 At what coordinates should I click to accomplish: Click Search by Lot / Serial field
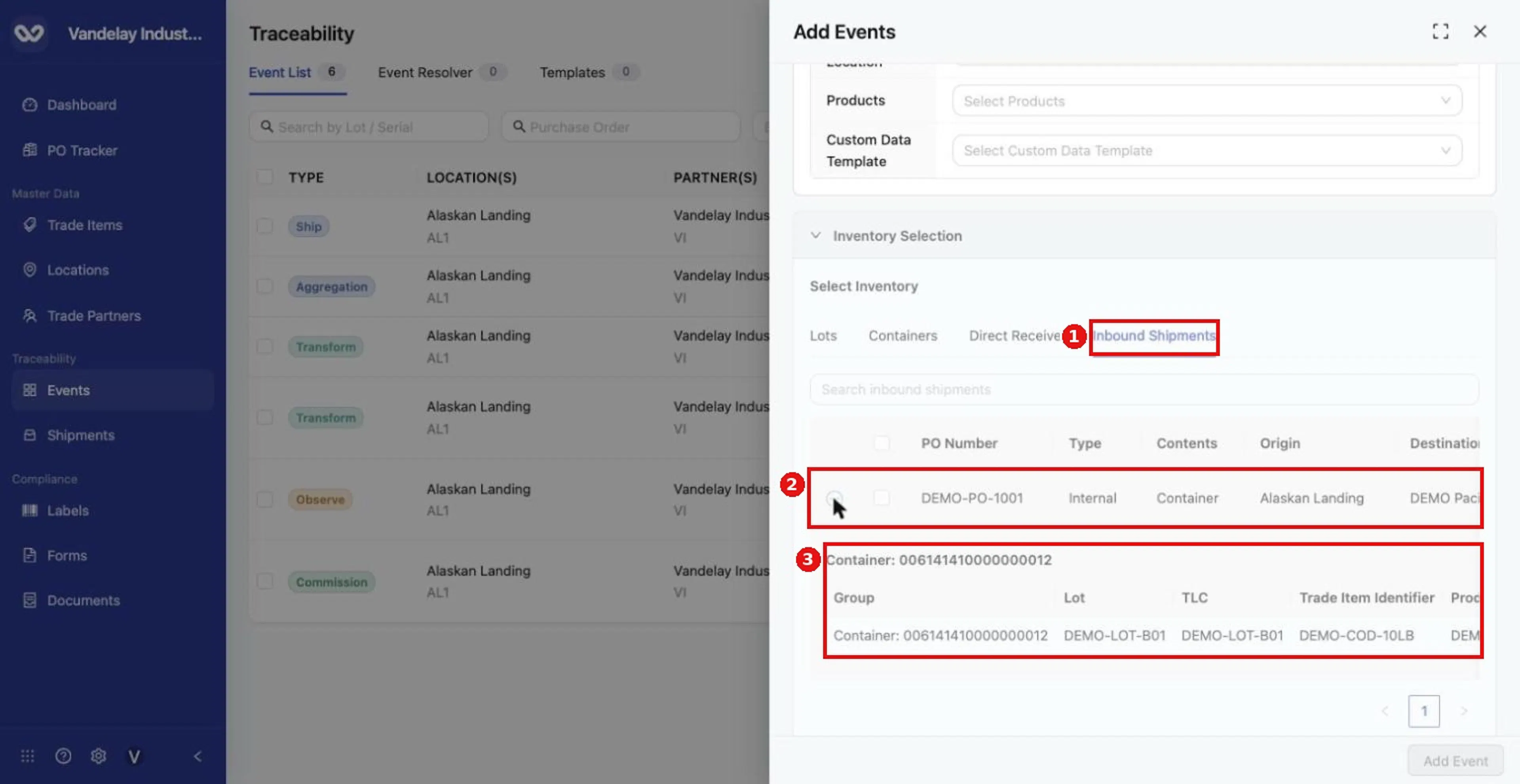[x=369, y=127]
